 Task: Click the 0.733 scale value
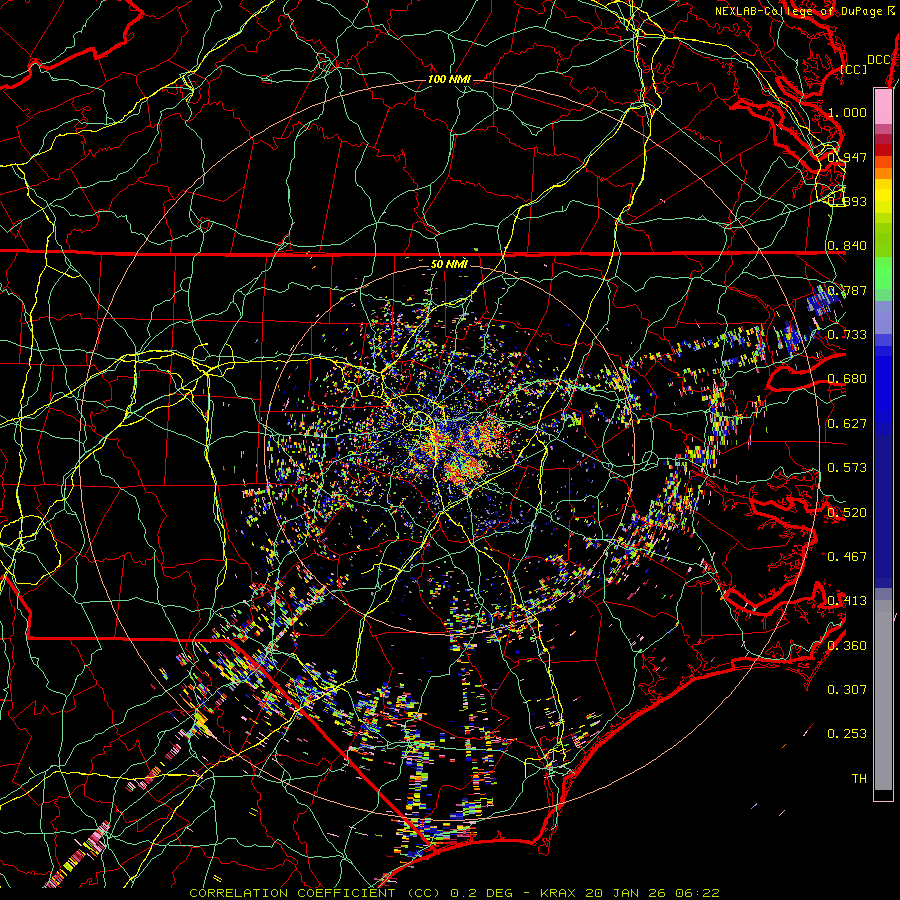847,334
